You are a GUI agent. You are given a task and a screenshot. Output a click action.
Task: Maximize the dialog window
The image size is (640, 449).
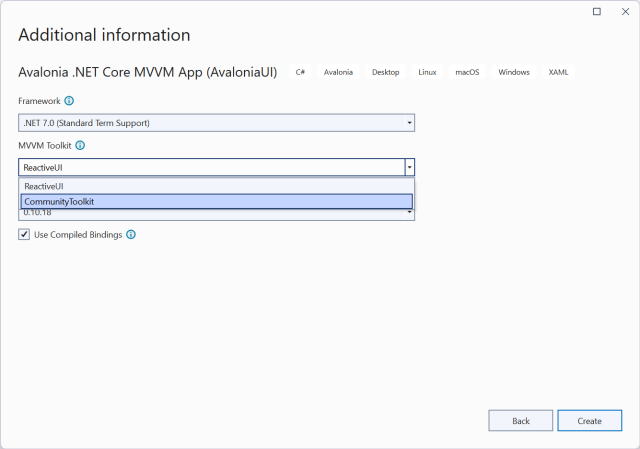(x=597, y=11)
